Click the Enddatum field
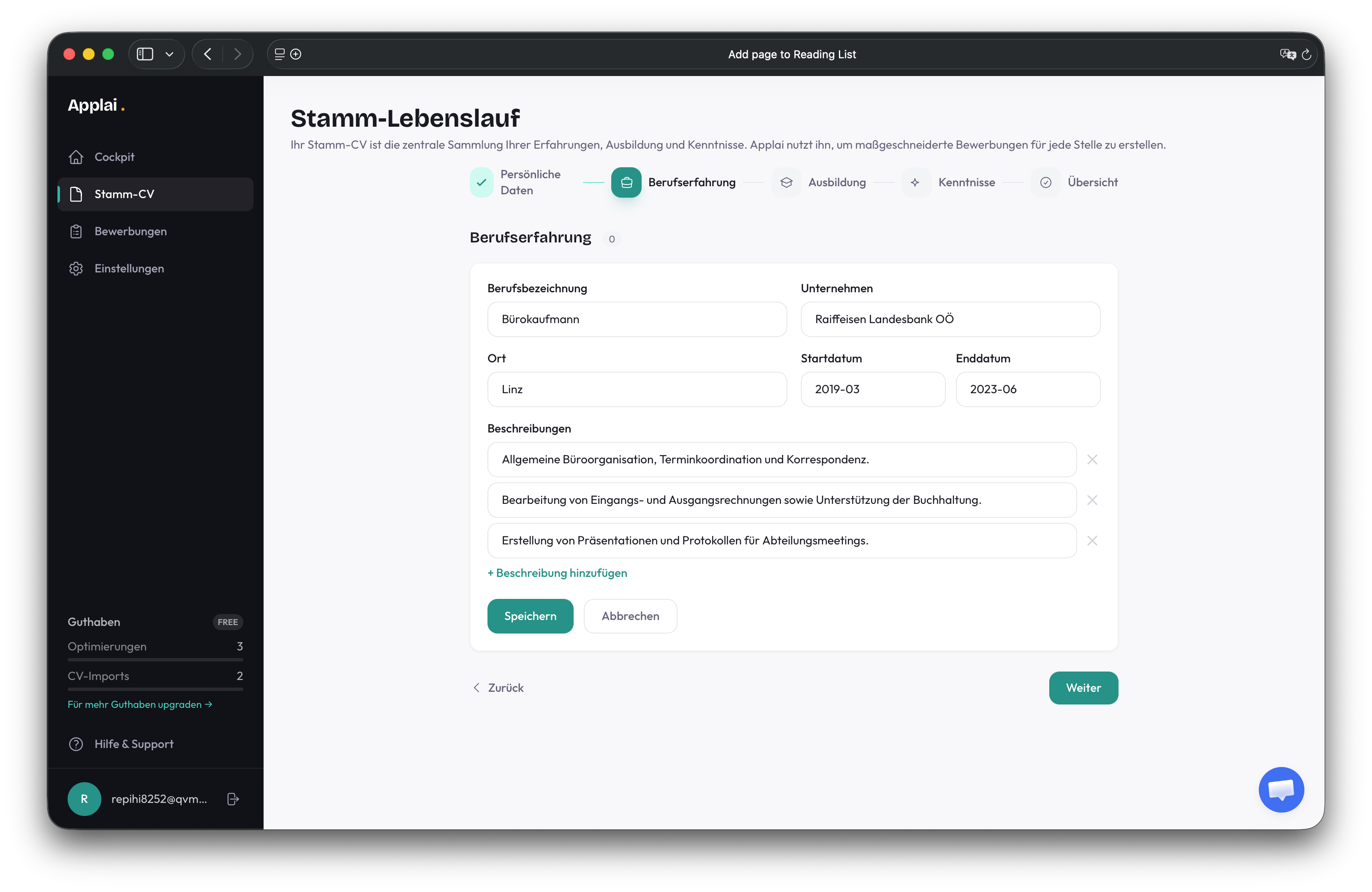 coord(1028,389)
